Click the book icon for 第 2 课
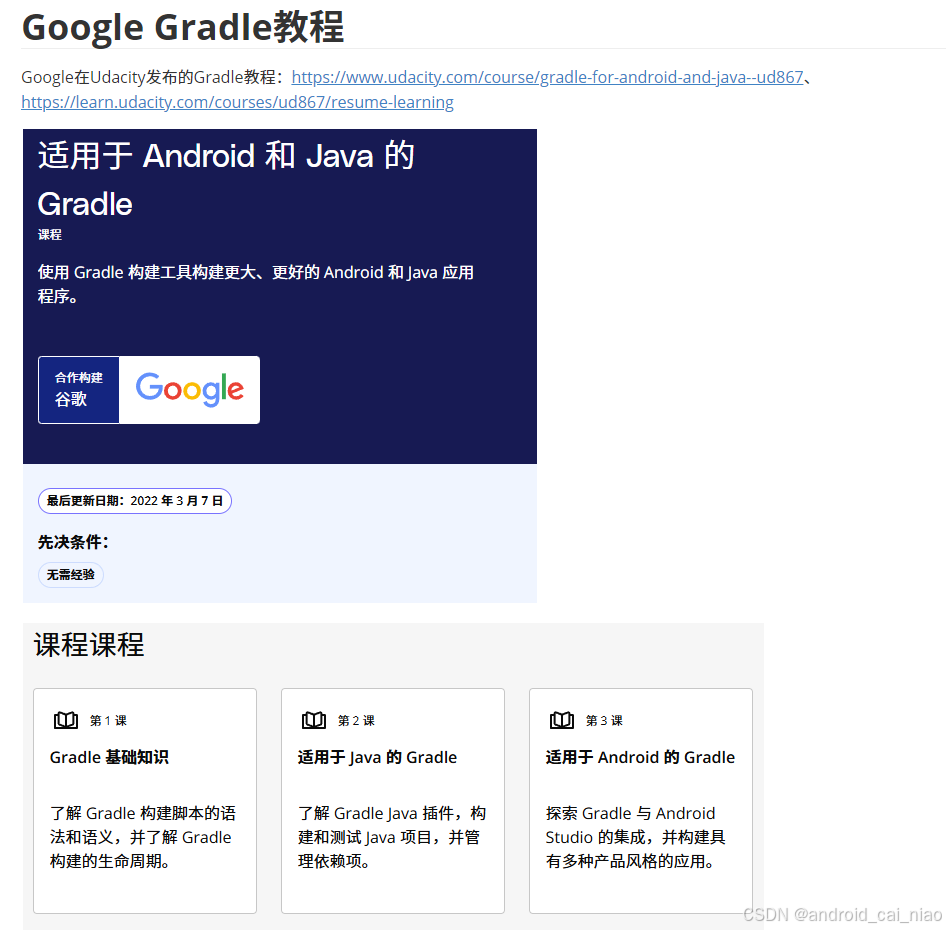This screenshot has height=930, width=946. point(314,720)
